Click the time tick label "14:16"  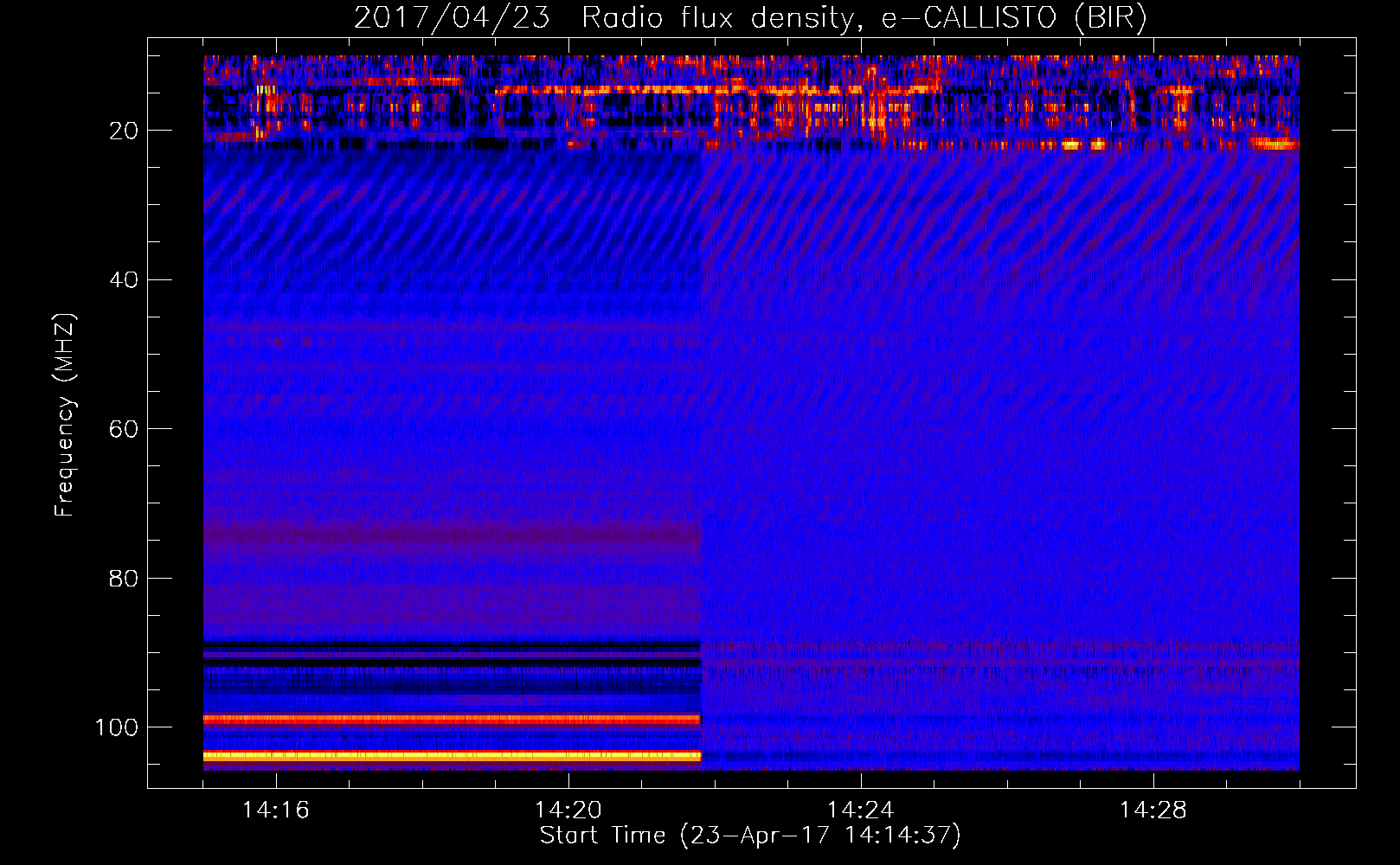click(x=276, y=810)
